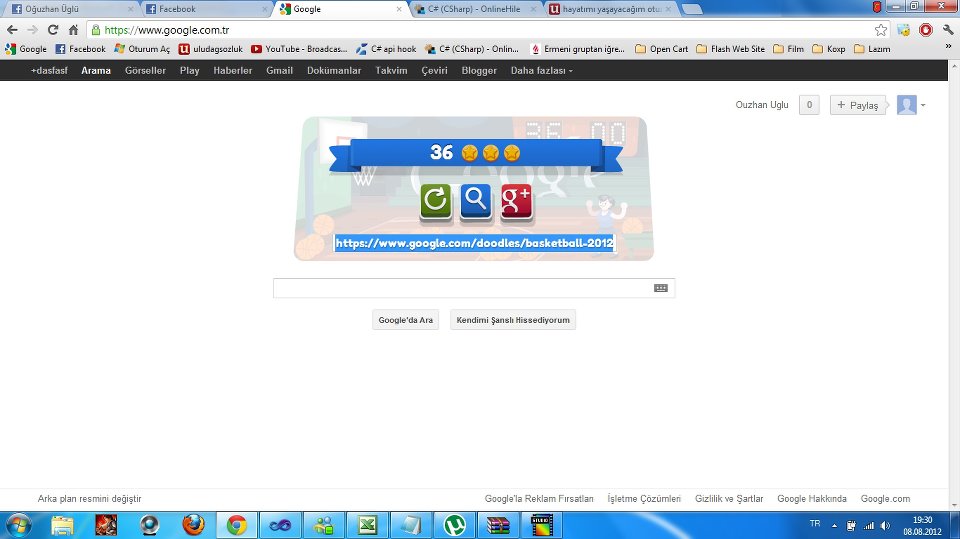Click the notifications count 0 button

[x=809, y=105]
